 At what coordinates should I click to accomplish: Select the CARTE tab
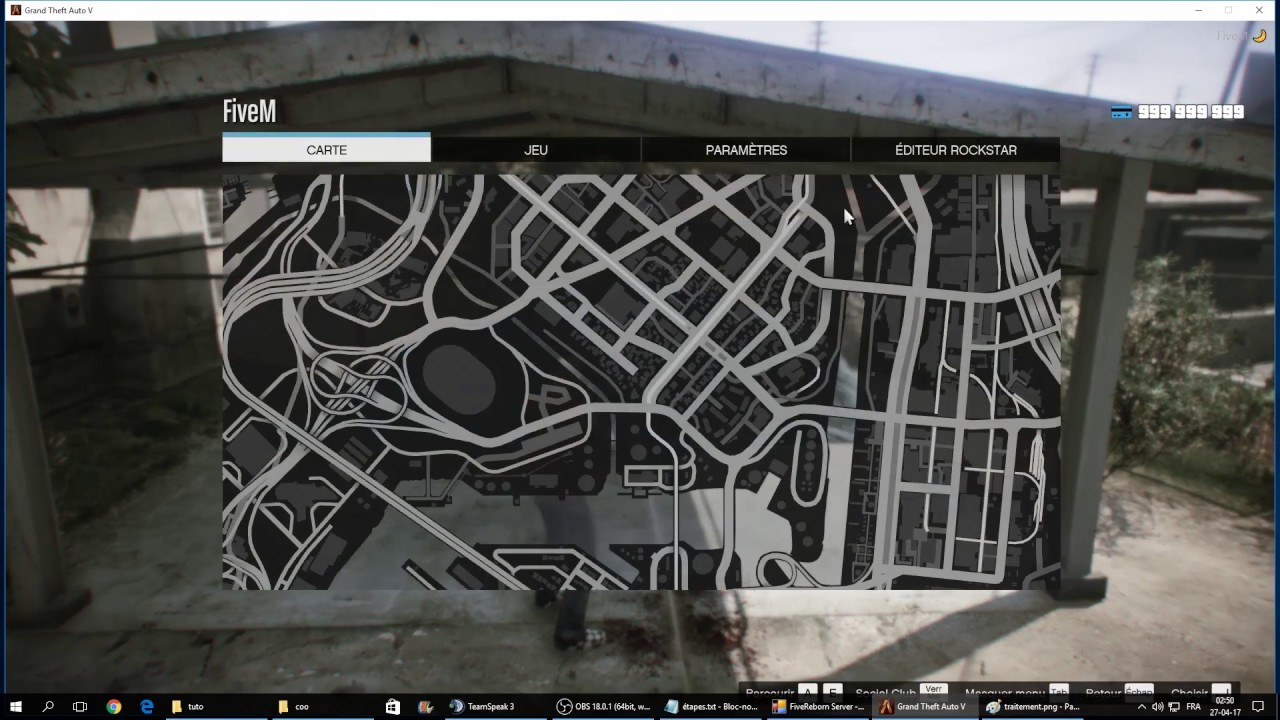[326, 149]
